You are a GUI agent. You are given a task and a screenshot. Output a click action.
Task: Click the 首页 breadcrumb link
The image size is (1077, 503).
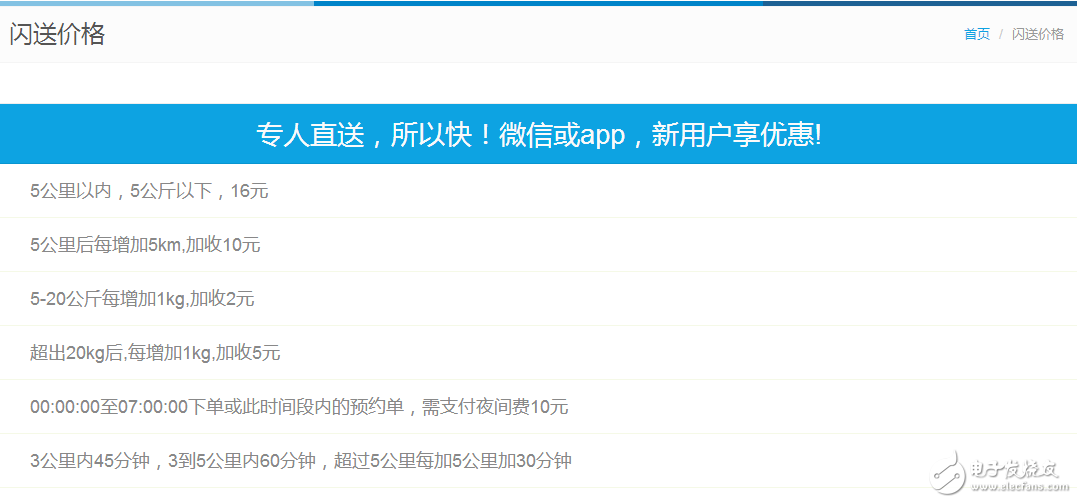976,34
